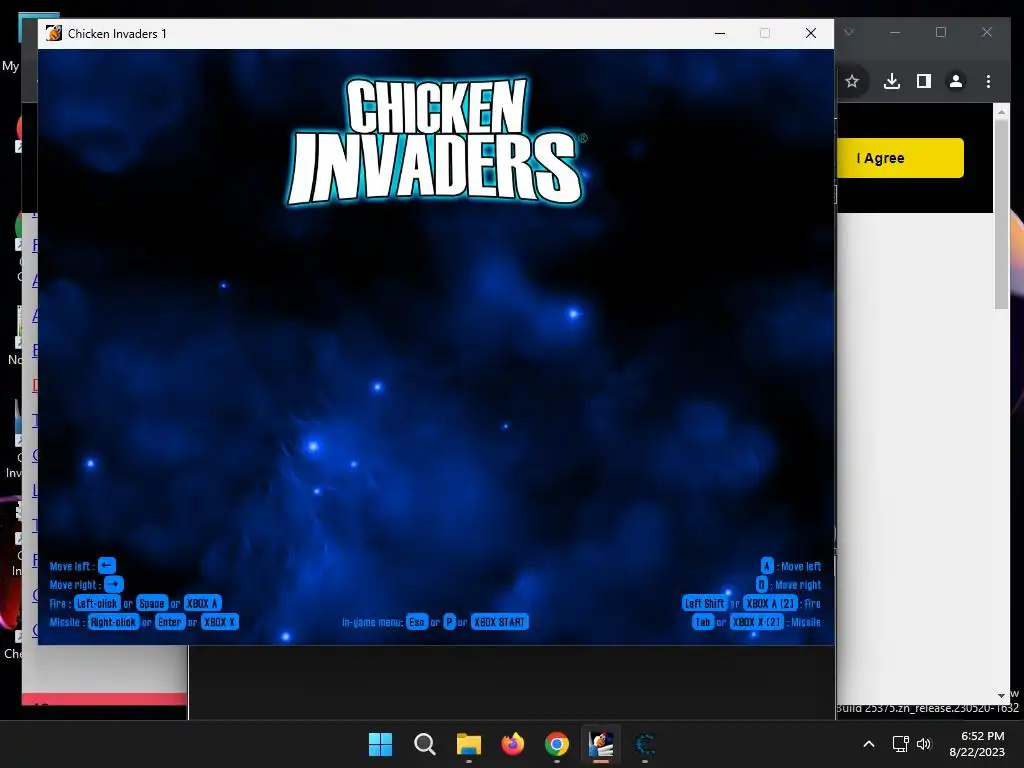This screenshot has height=768, width=1024.
Task: Click the yellow I Agree button
Action: [x=900, y=158]
